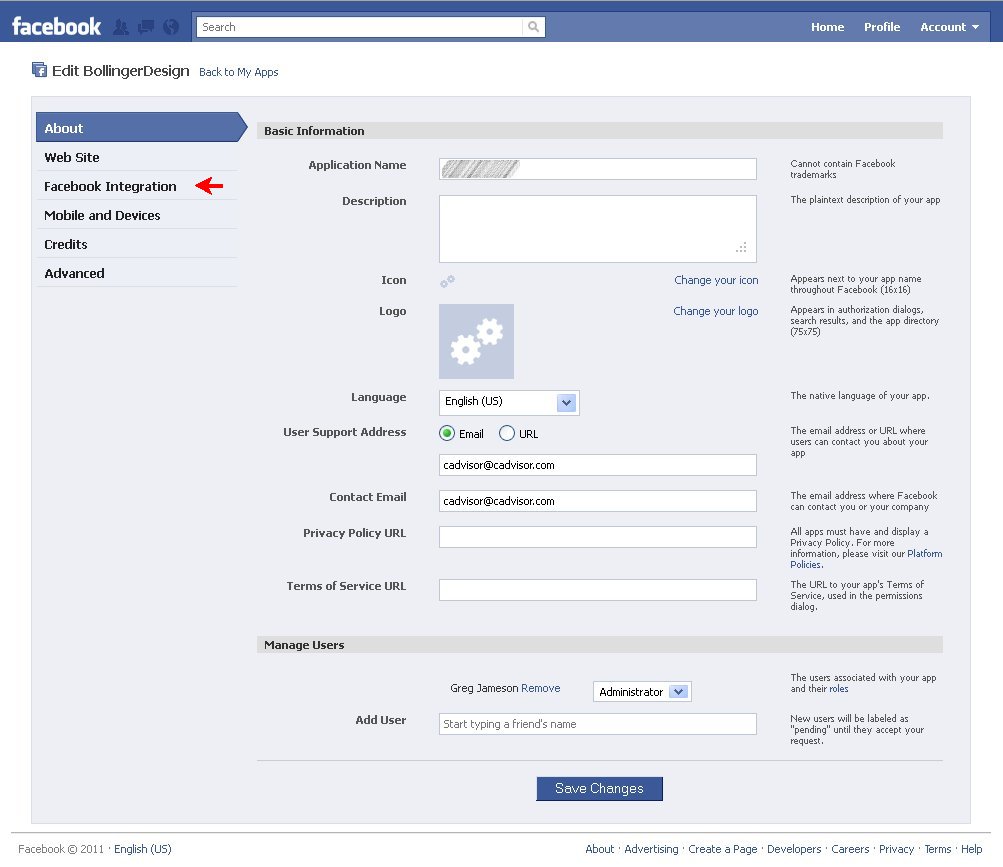Switch to the Web Site tab
Screen dimensions: 1003x867
[x=71, y=157]
